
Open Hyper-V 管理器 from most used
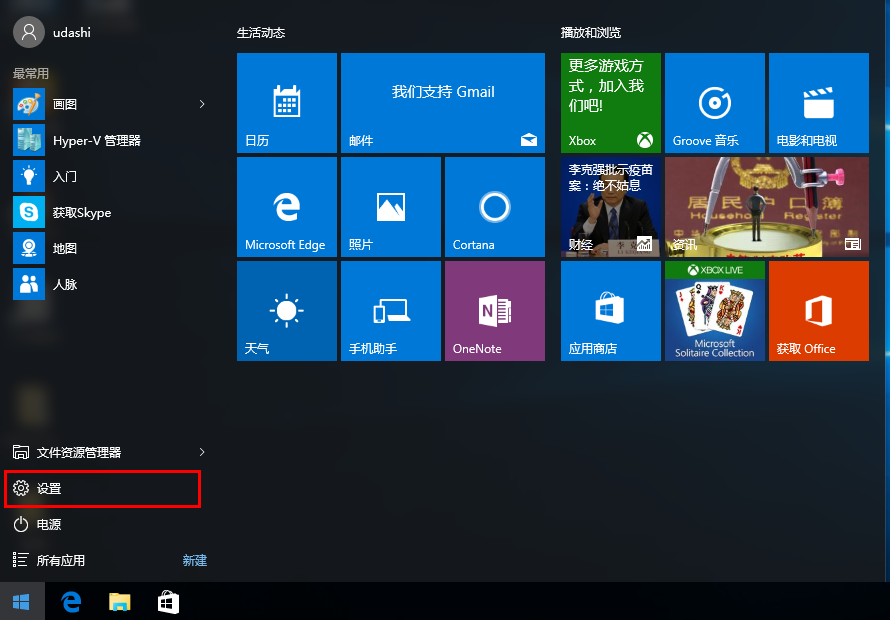(x=108, y=140)
